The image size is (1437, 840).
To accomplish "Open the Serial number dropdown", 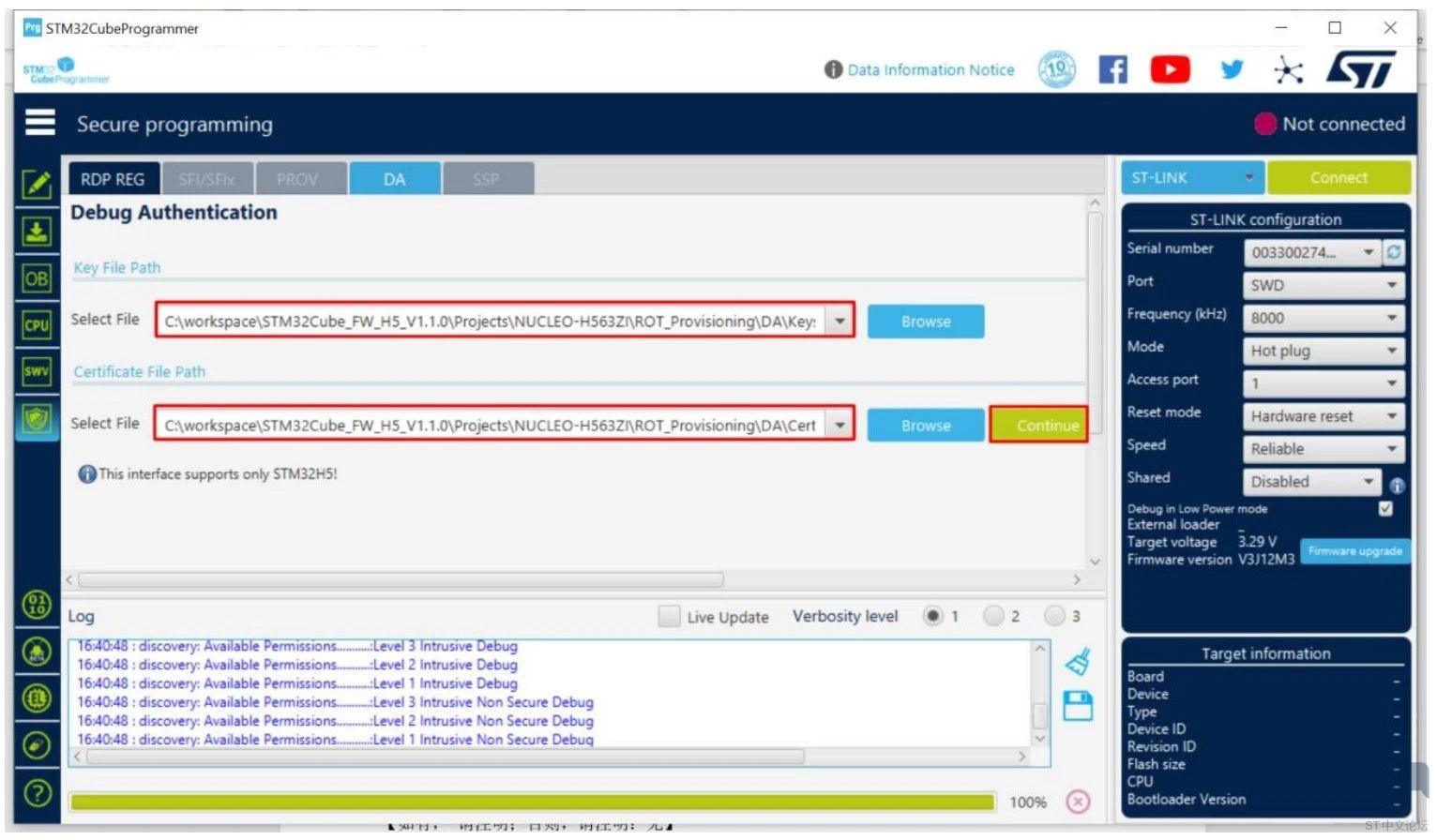I will [x=1313, y=252].
